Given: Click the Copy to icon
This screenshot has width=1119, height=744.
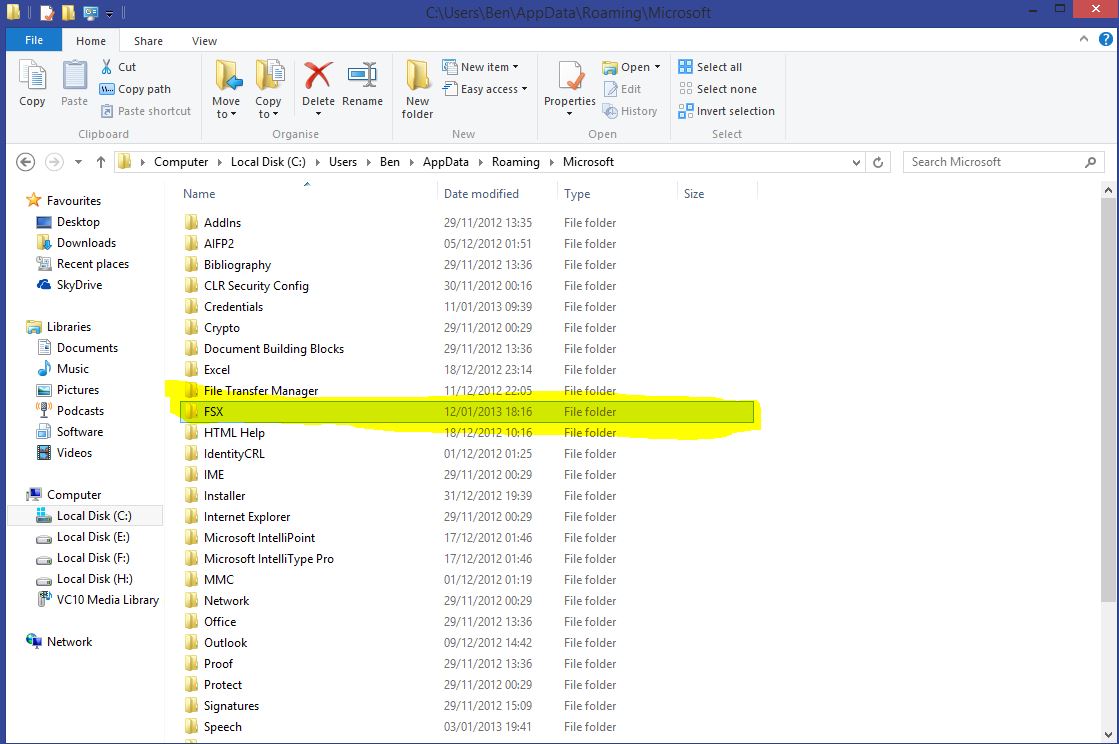Looking at the screenshot, I should (269, 76).
